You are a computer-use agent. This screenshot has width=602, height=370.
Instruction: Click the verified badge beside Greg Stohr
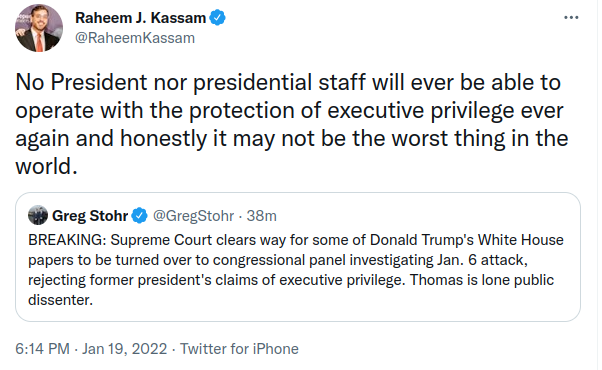click(139, 215)
